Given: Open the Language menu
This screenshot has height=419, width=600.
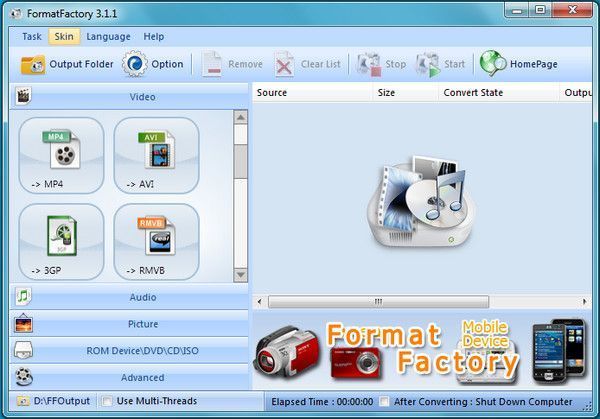Looking at the screenshot, I should click(x=108, y=37).
